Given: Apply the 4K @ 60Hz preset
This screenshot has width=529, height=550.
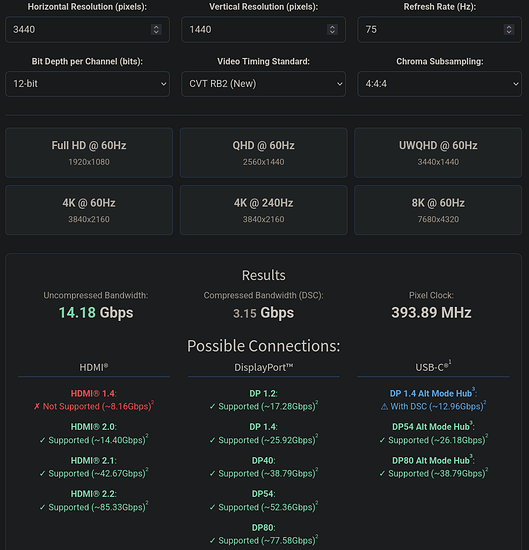Looking at the screenshot, I should click(x=89, y=210).
